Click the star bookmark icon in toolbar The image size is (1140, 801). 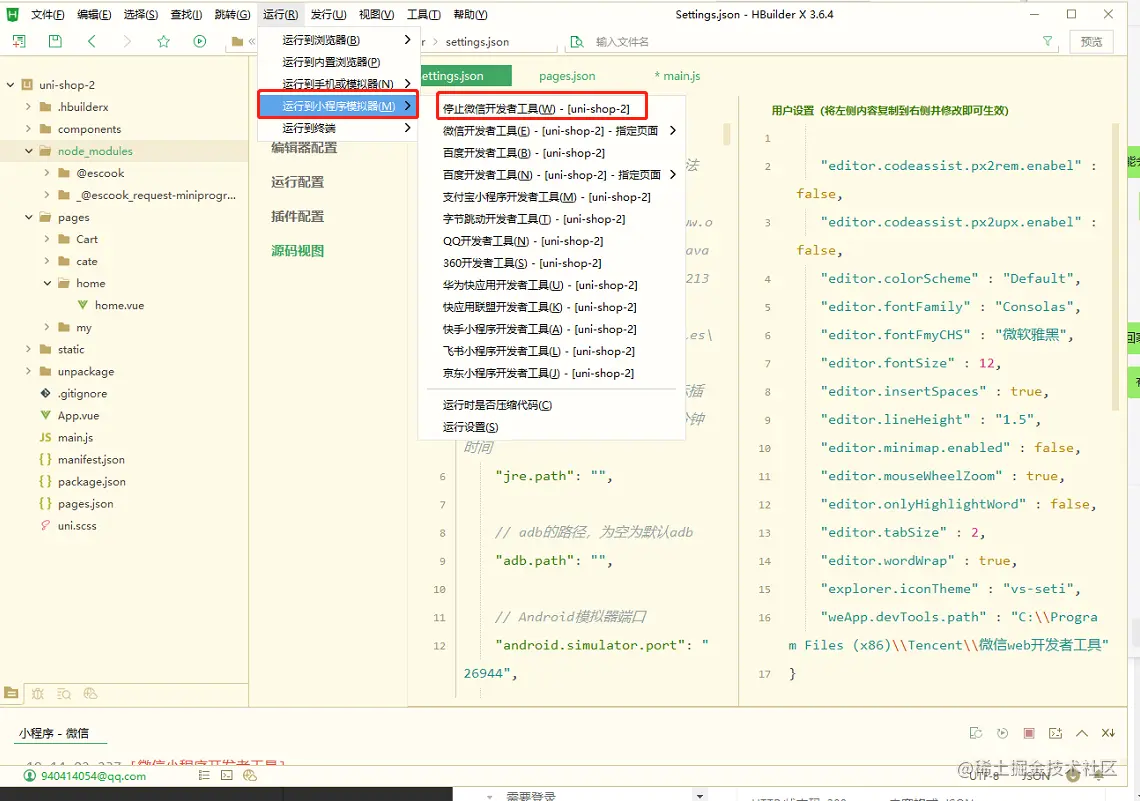click(x=164, y=41)
